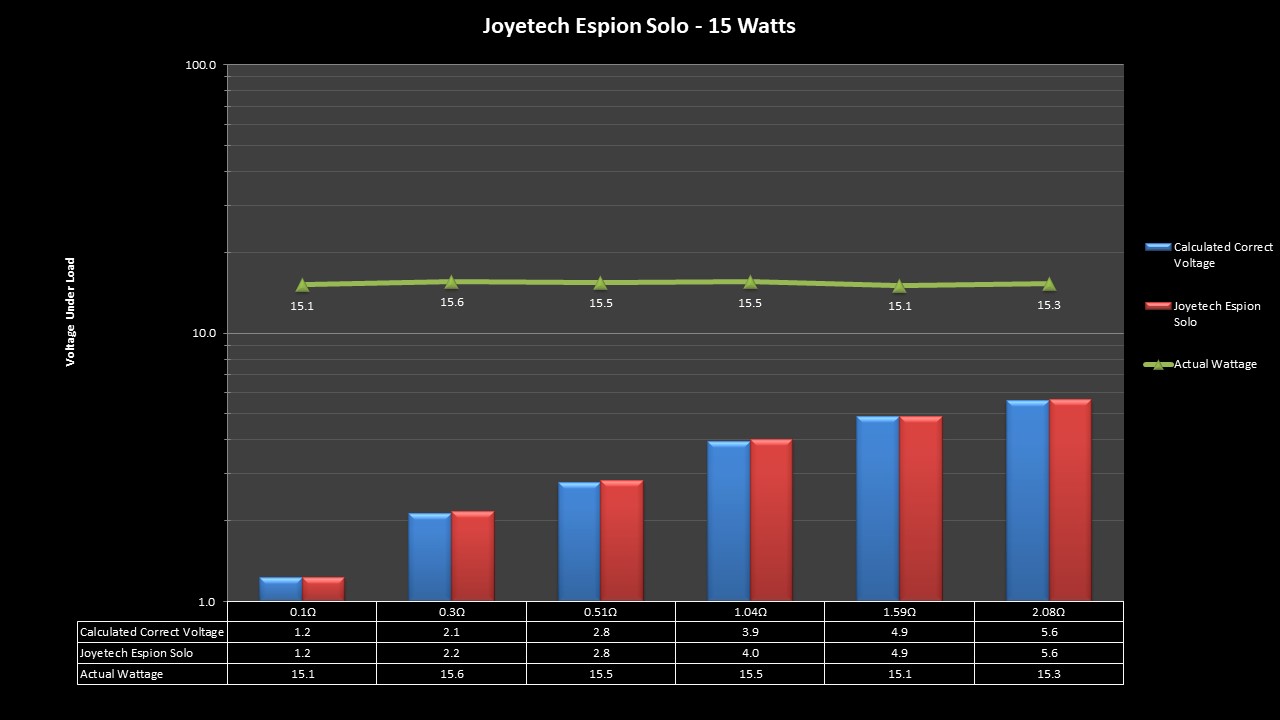The image size is (1280, 720).
Task: Click the 0.51Ω column header cell
Action: (x=601, y=612)
